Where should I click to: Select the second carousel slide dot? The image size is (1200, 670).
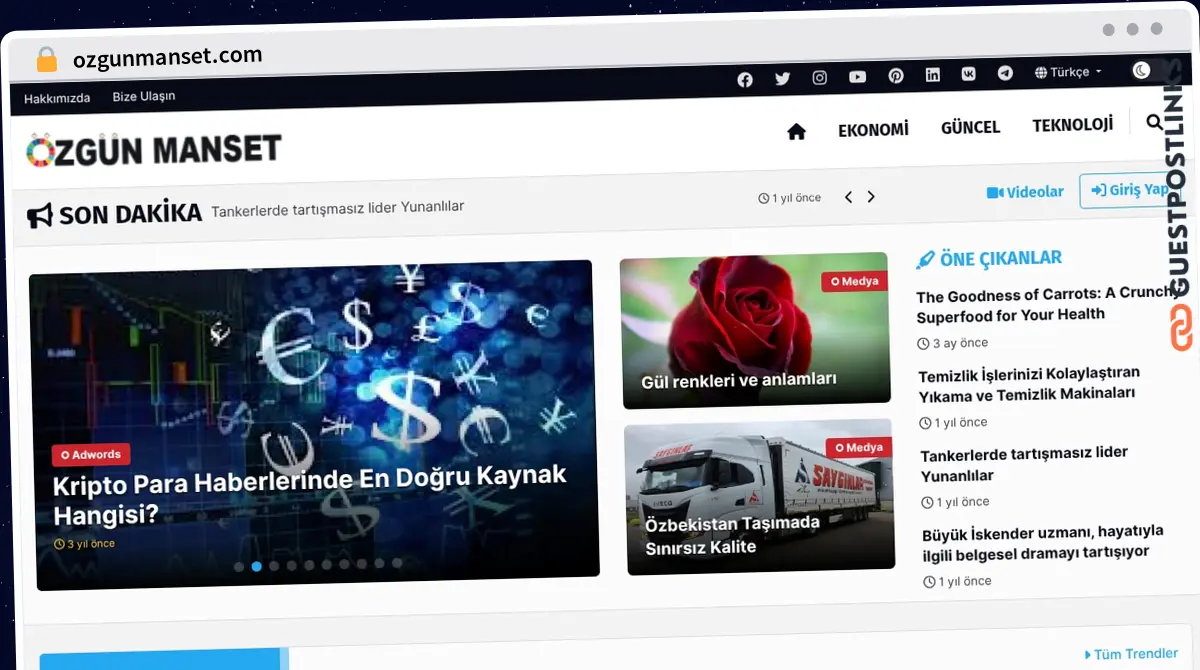tap(257, 566)
